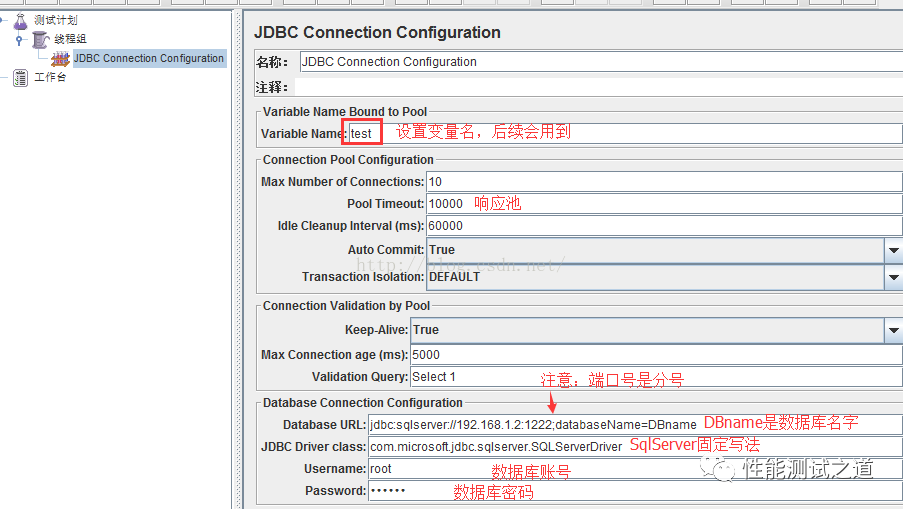Click Max Number of Connections field
Screen dimensions: 903x509
[664, 182]
